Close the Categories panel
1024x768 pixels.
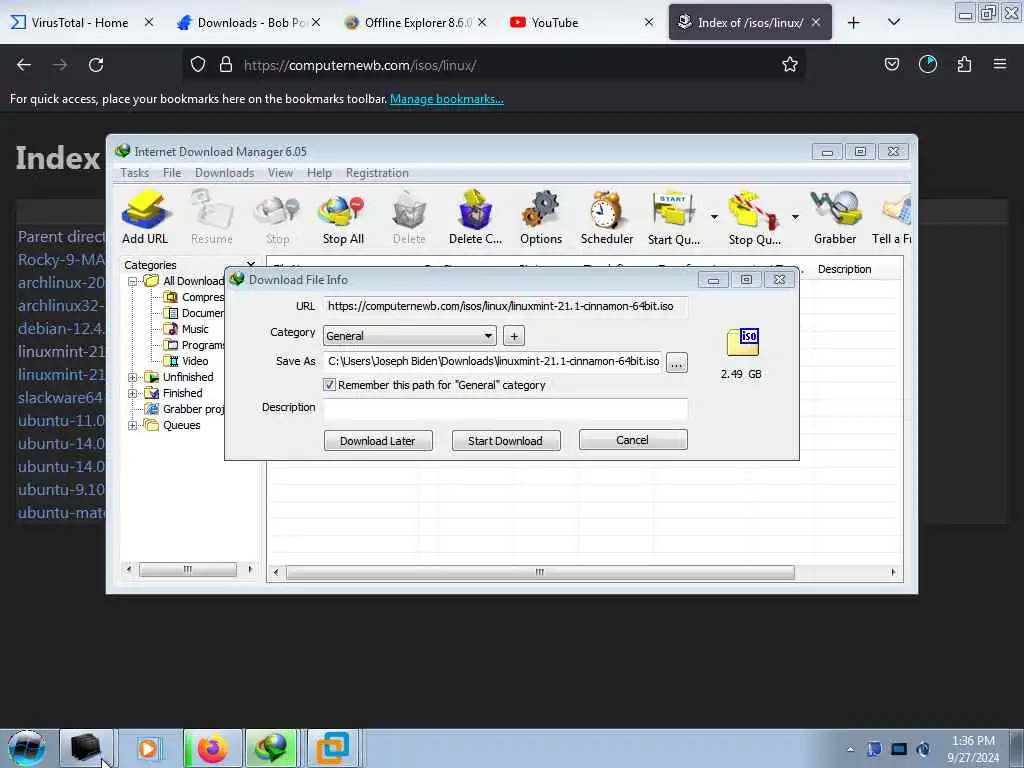(250, 264)
